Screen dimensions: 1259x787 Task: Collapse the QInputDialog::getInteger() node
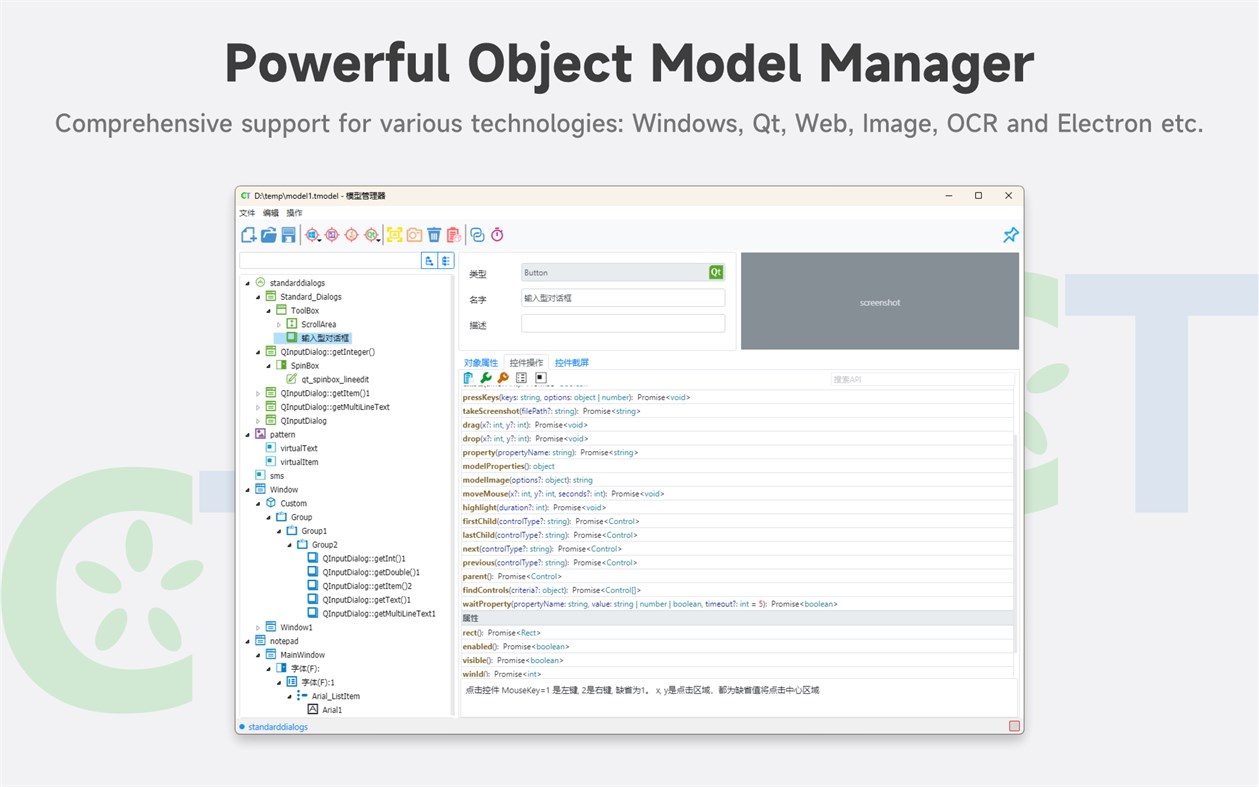258,352
